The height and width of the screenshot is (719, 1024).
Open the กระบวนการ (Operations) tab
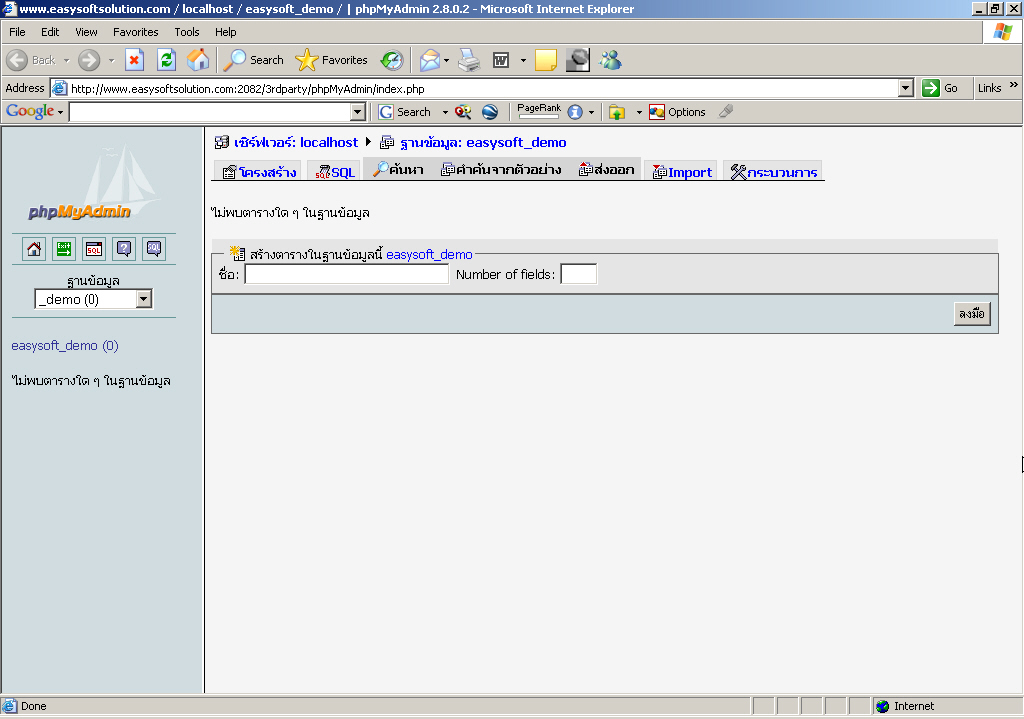tap(773, 172)
